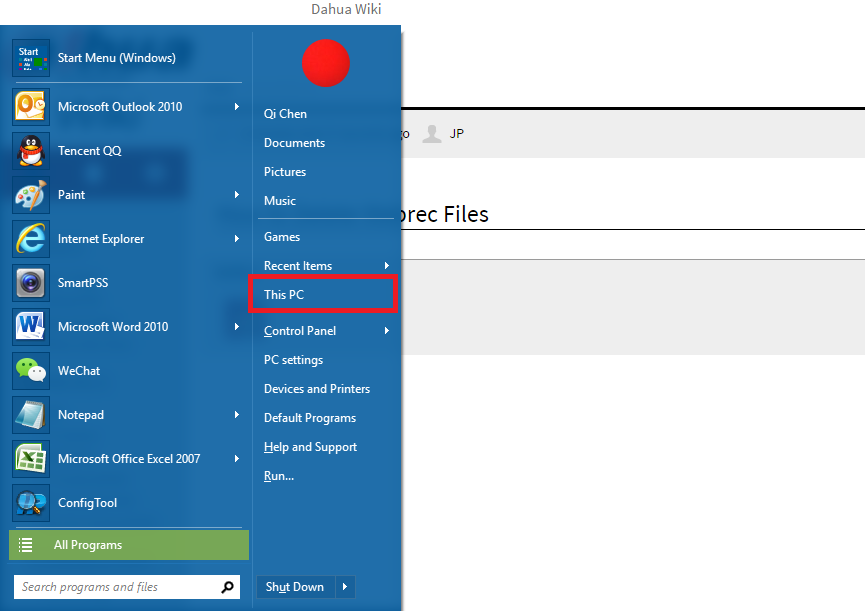Open SmartPSS camera icon
This screenshot has width=865, height=611.
tap(31, 283)
